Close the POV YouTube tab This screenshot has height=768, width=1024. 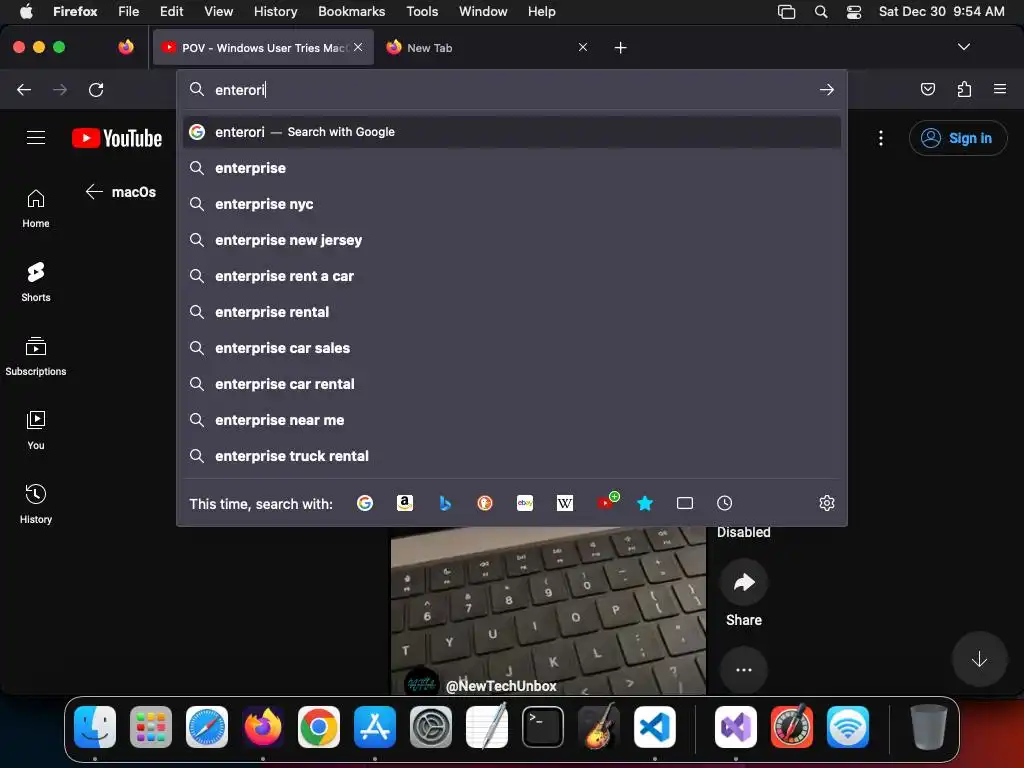pos(358,47)
